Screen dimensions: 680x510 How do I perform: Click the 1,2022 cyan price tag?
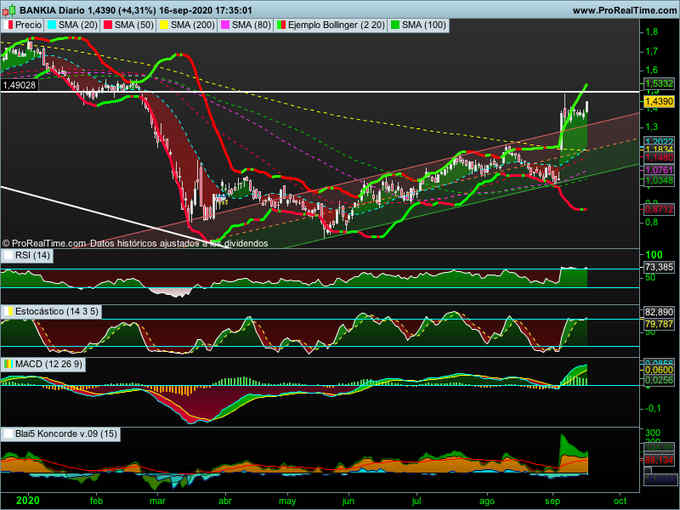[659, 141]
